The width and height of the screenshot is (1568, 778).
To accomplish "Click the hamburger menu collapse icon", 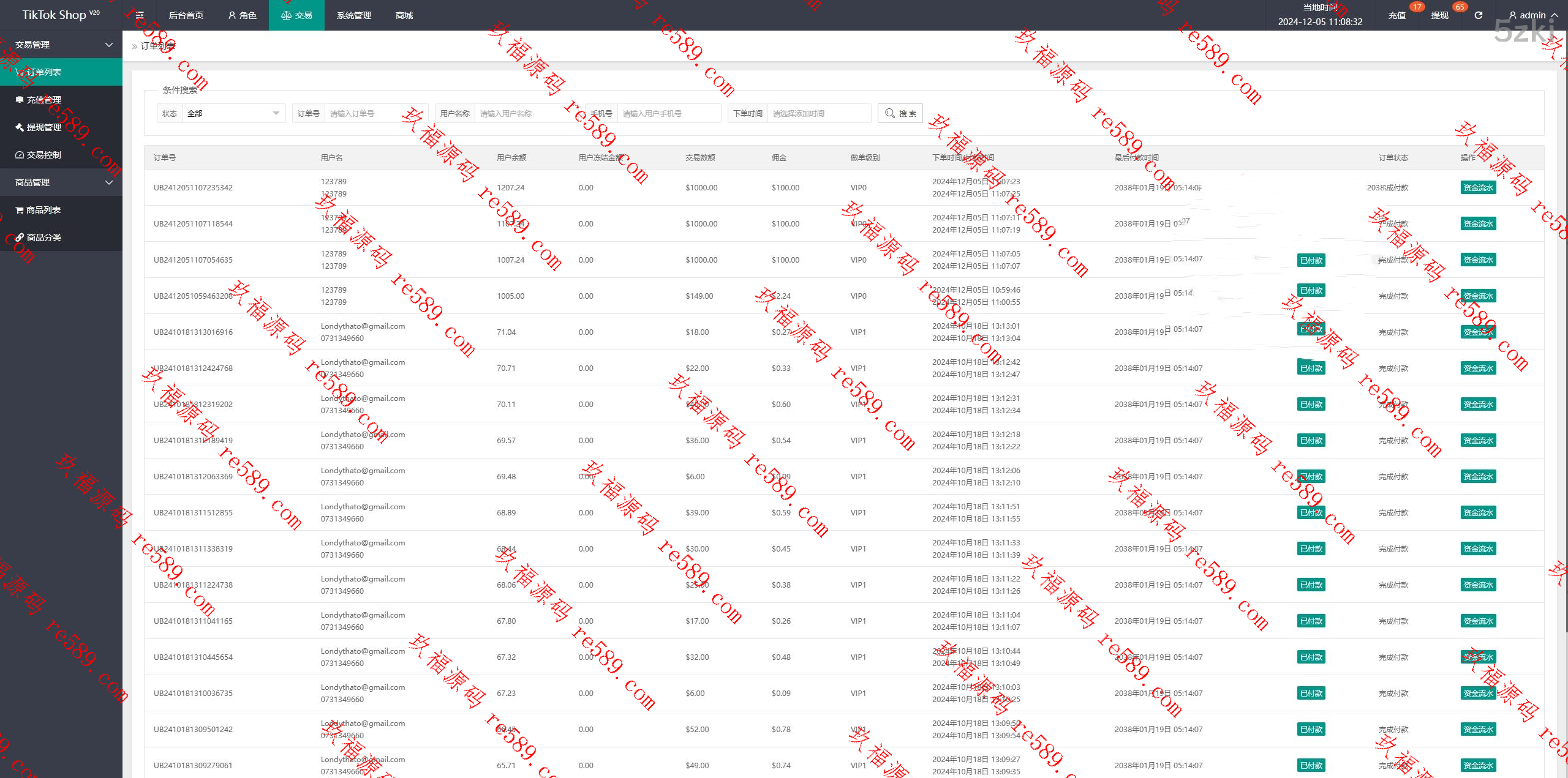I will click(140, 15).
